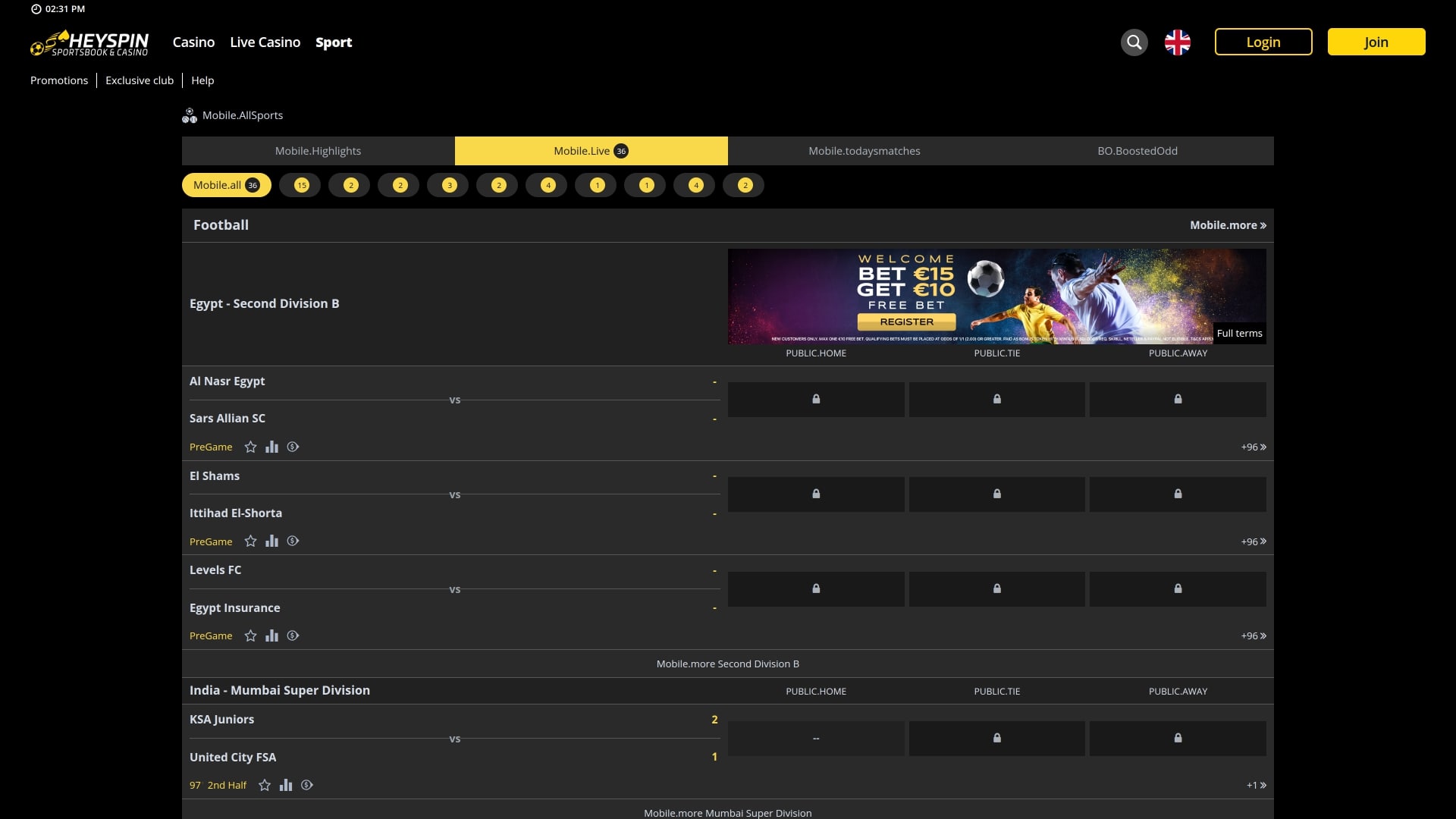
Task: Click the HeySpin logo
Action: coord(89,43)
